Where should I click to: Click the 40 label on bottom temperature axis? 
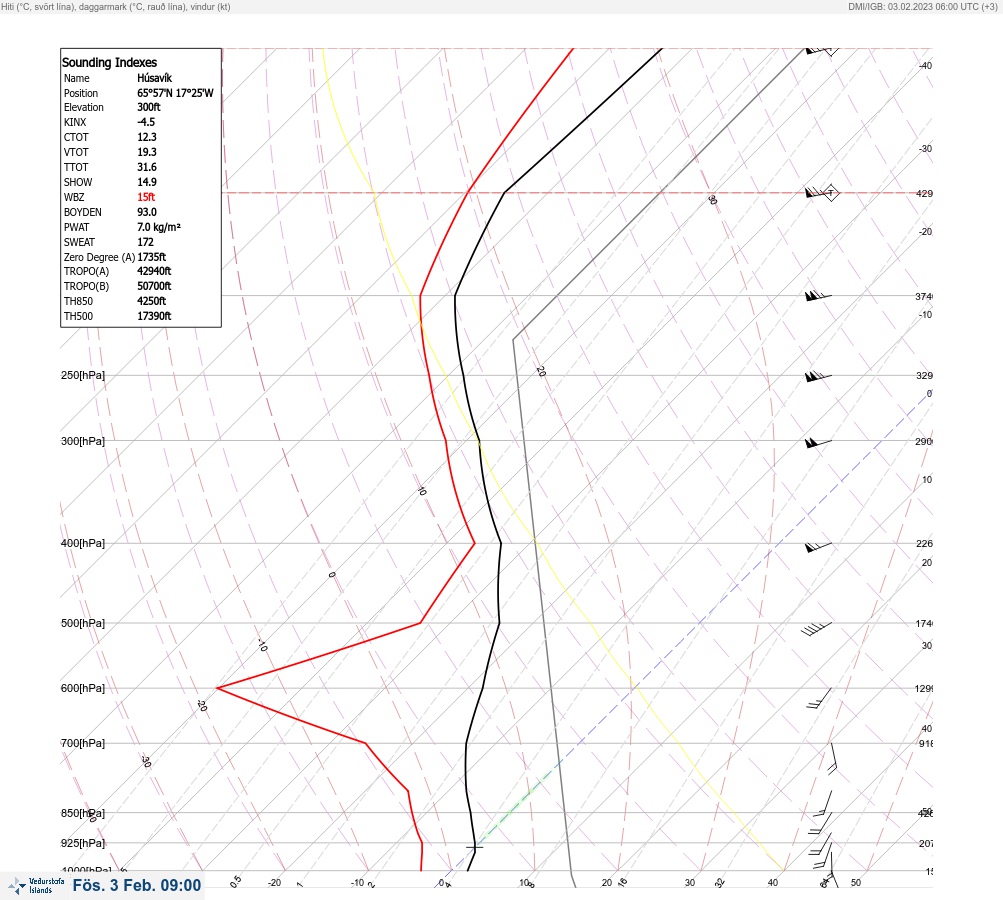point(773,883)
